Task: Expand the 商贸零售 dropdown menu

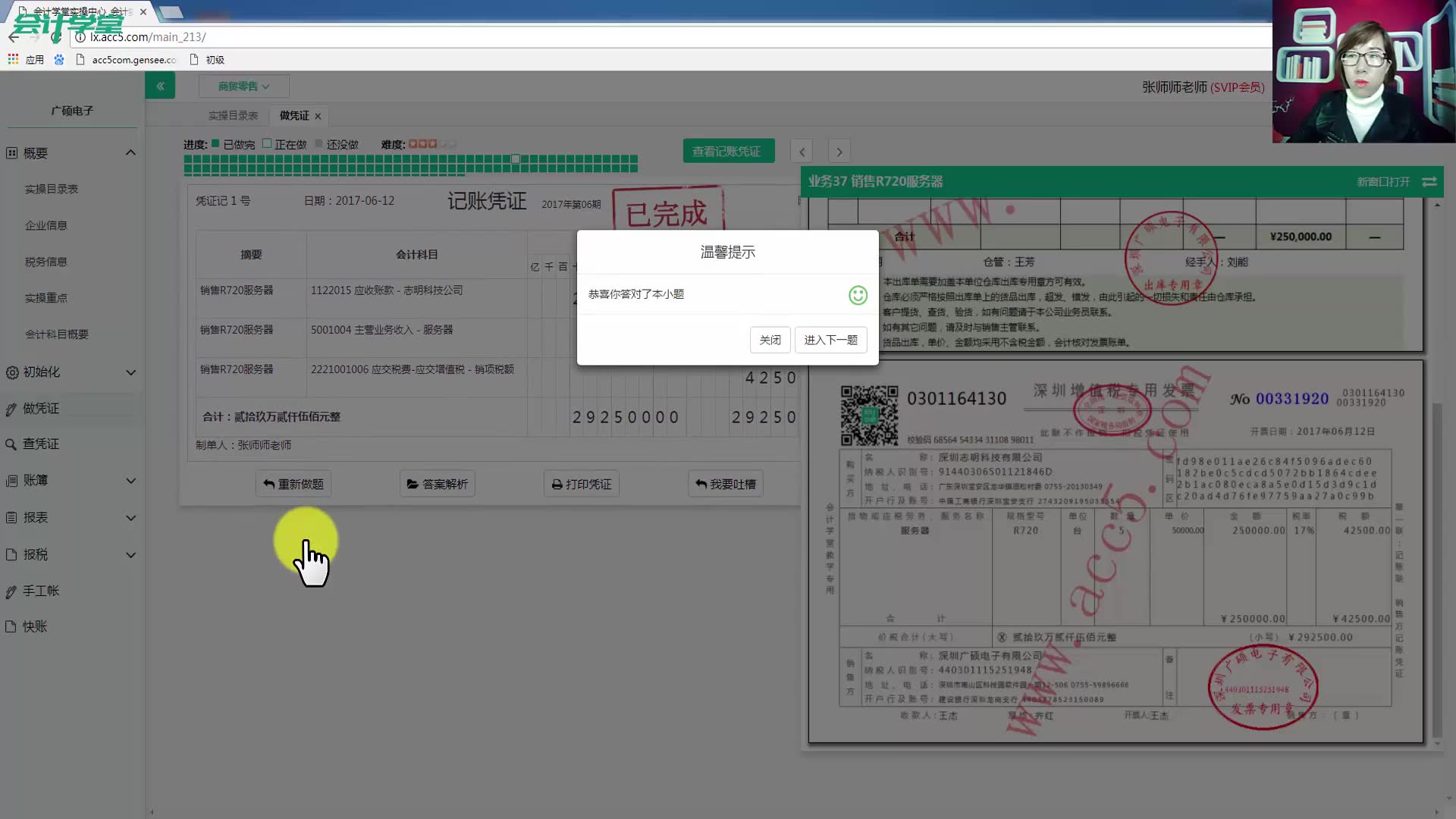Action: click(244, 86)
